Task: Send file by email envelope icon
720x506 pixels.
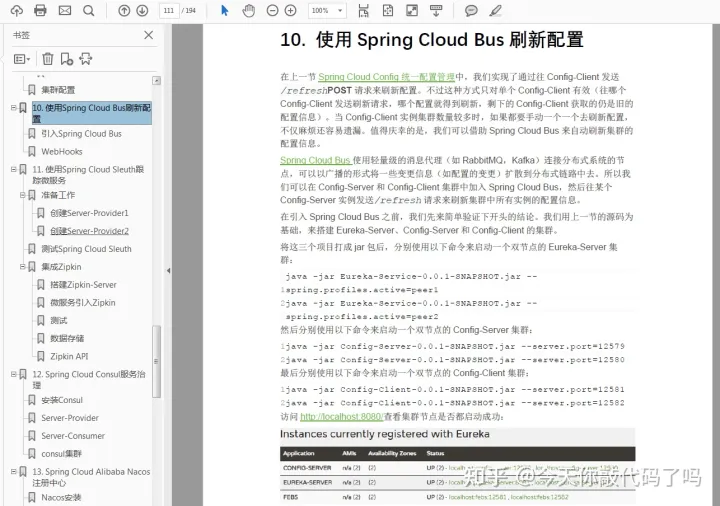Action: coord(65,11)
